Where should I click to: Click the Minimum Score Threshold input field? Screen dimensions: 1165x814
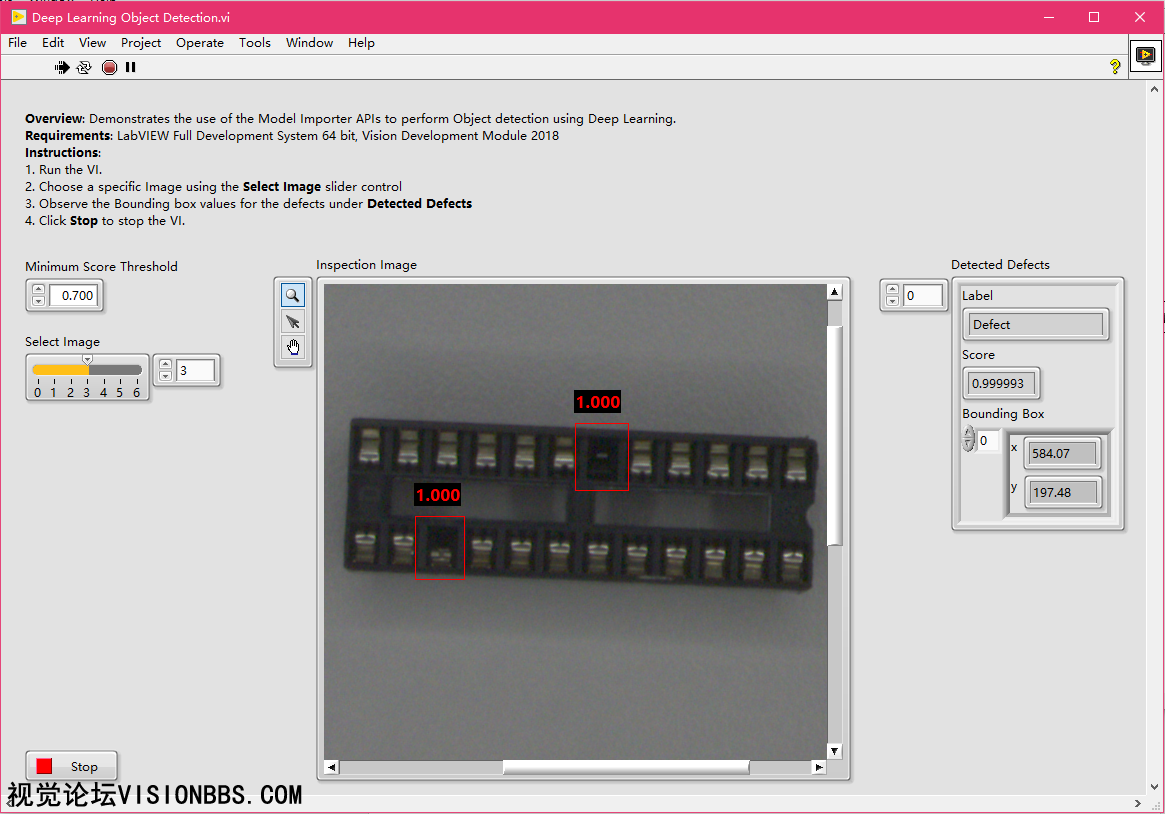click(75, 296)
